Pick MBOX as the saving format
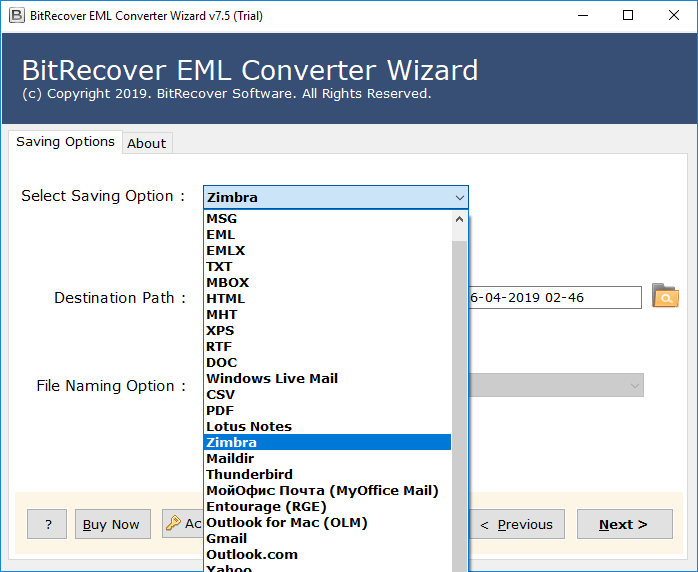 (x=328, y=283)
